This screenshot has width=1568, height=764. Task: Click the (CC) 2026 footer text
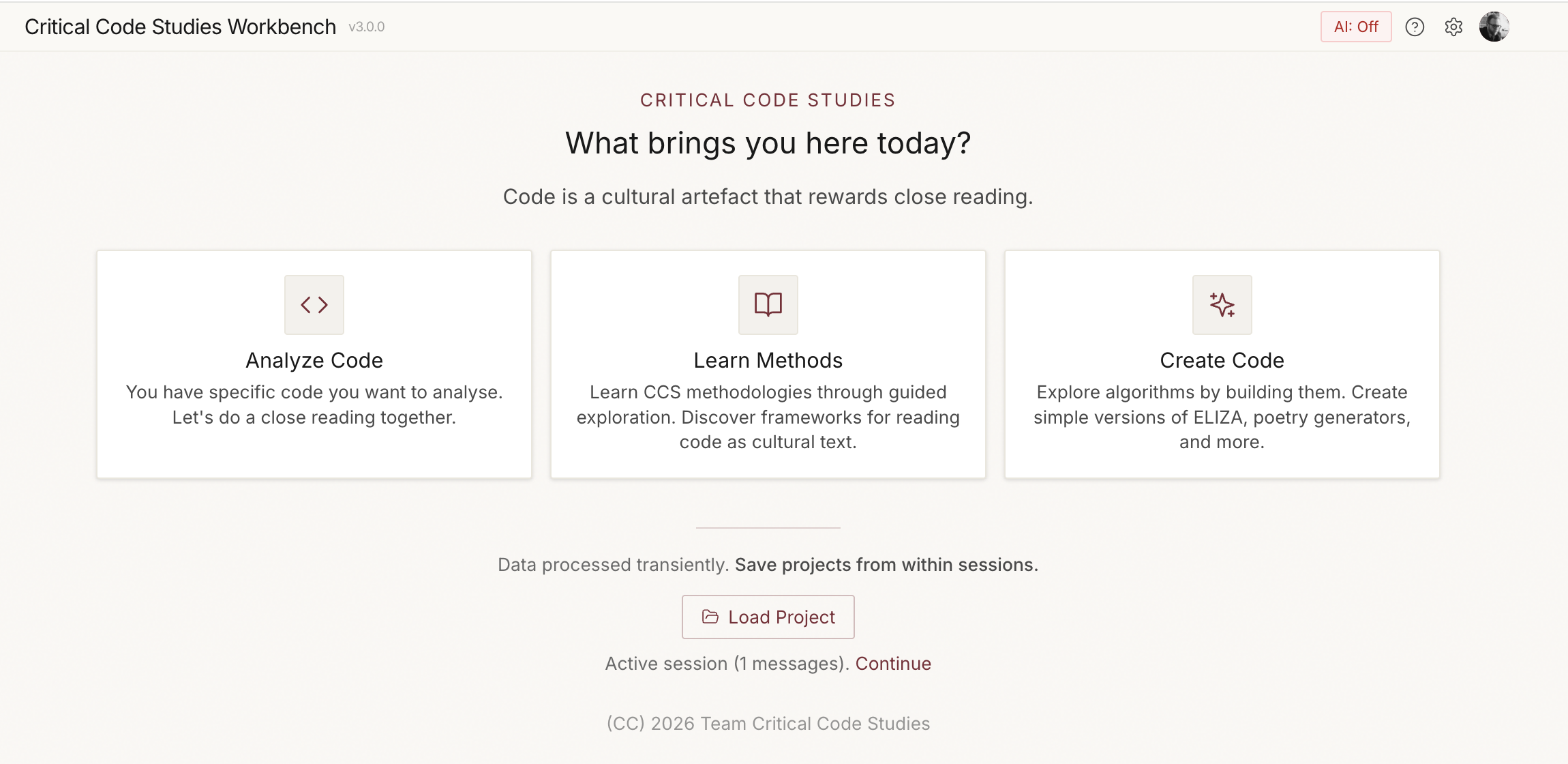coord(768,724)
